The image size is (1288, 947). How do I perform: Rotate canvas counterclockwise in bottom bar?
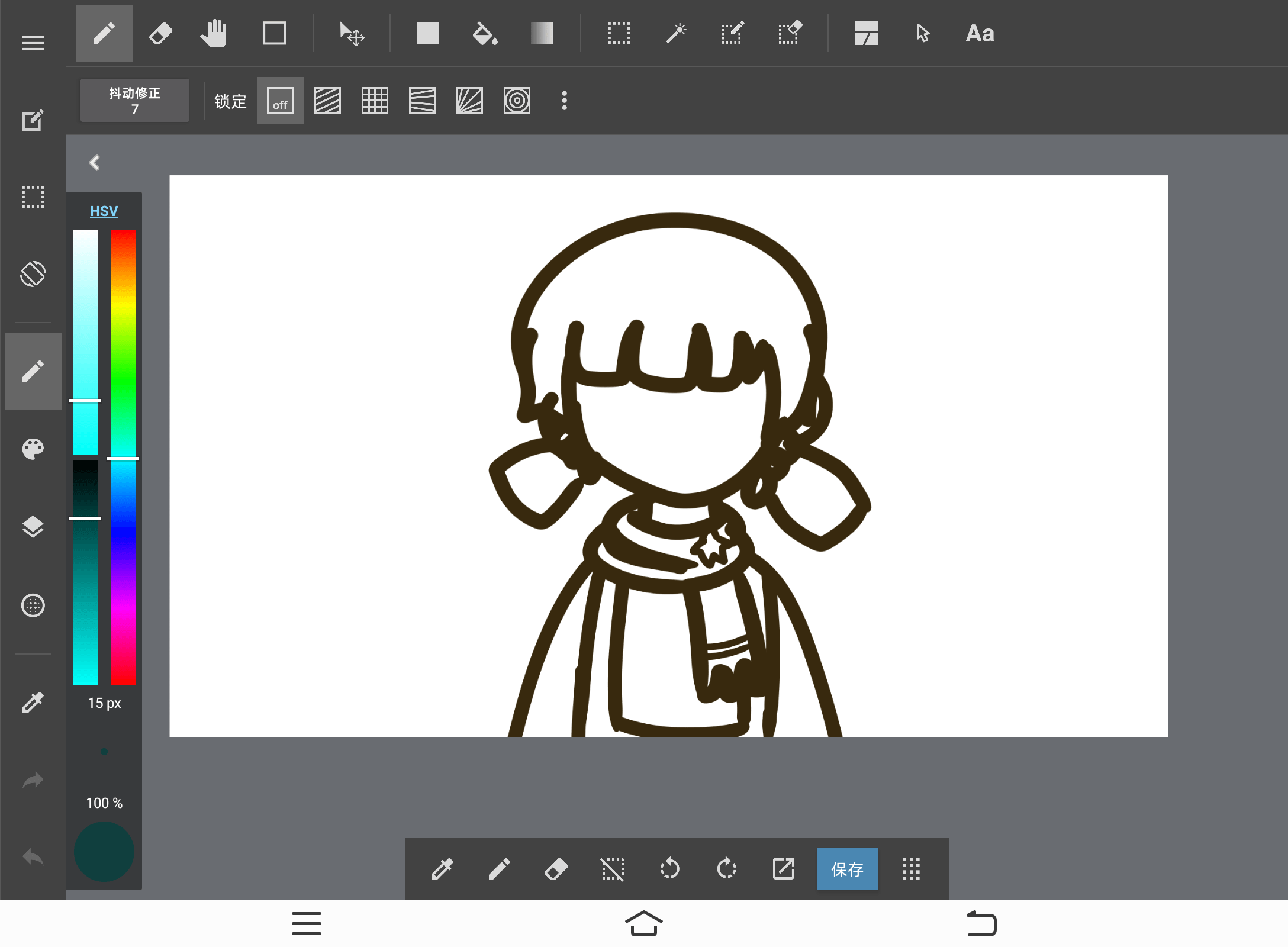(669, 869)
